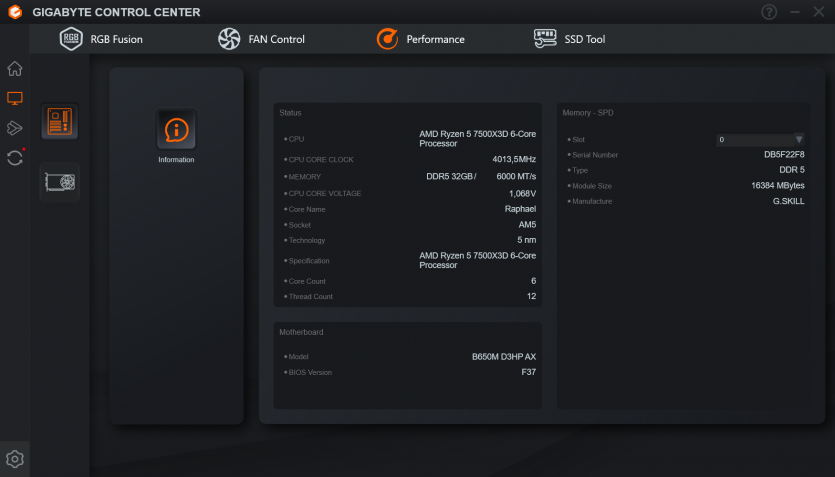Close the Gigabyte Control Center window

818,12
